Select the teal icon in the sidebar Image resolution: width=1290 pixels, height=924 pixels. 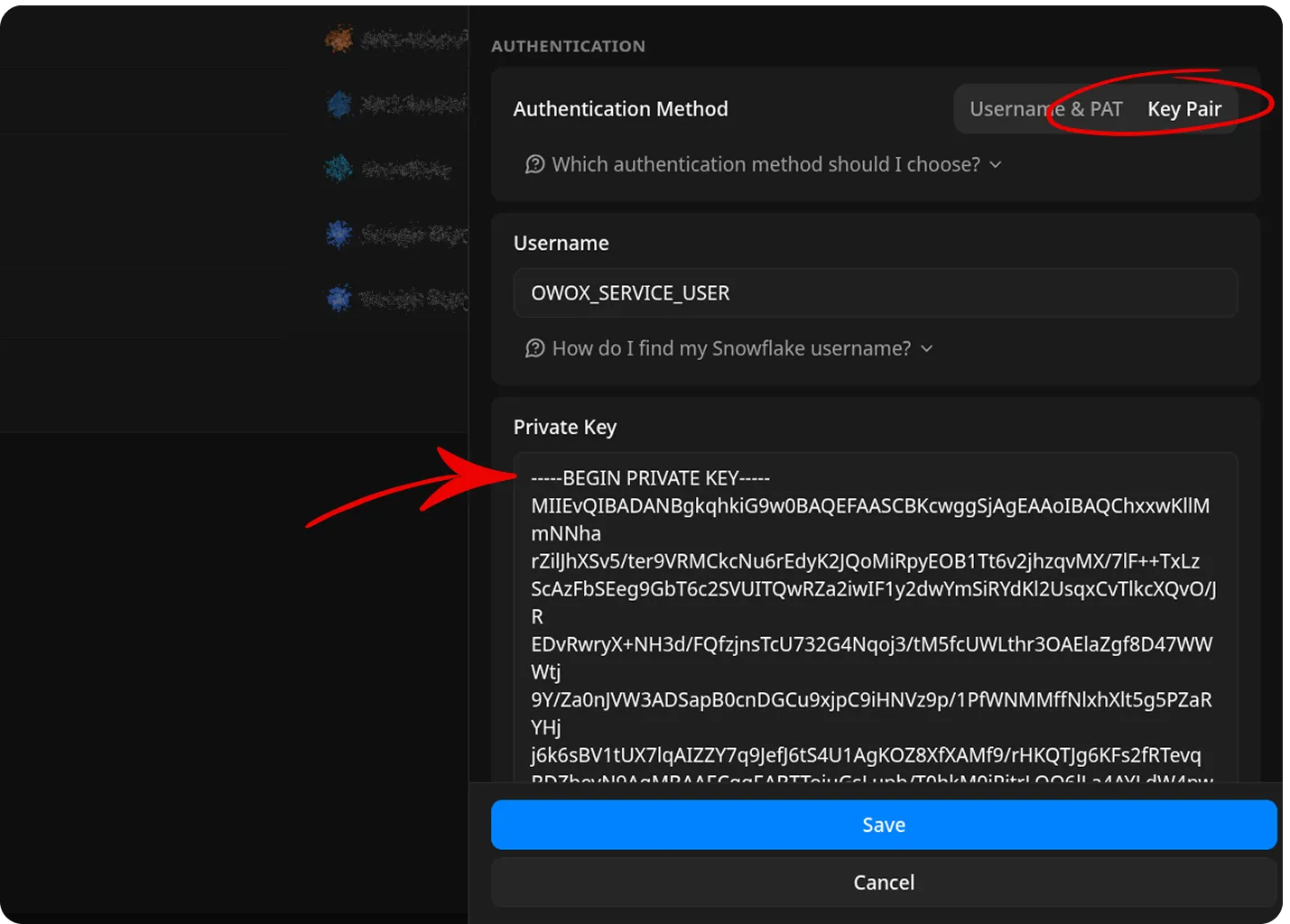coord(337,168)
